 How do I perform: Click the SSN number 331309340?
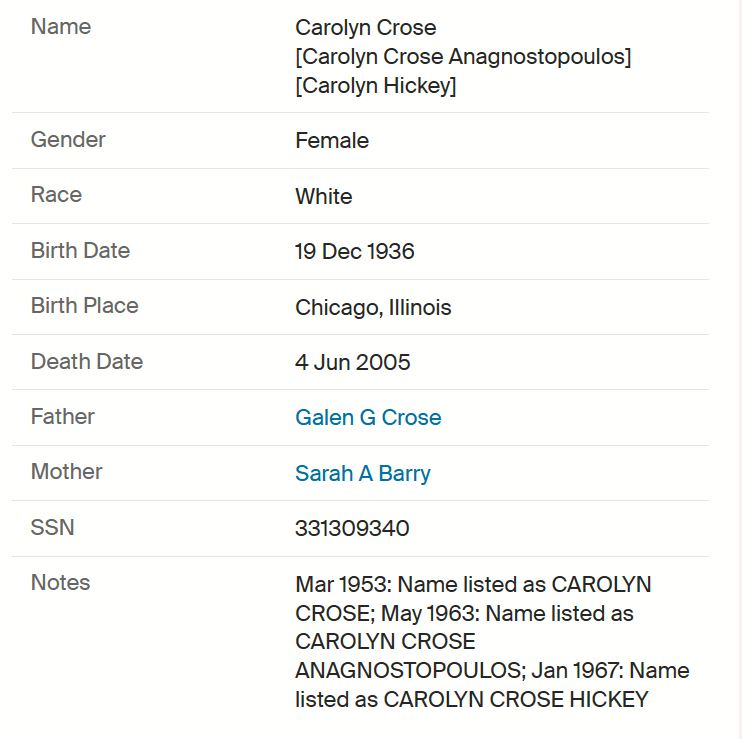tap(352, 528)
